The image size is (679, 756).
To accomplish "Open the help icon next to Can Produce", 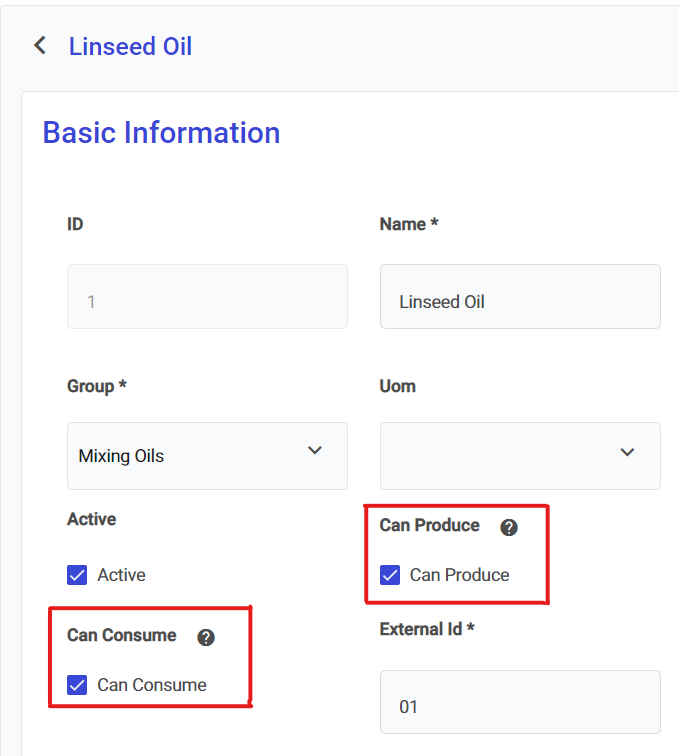I will tap(509, 527).
